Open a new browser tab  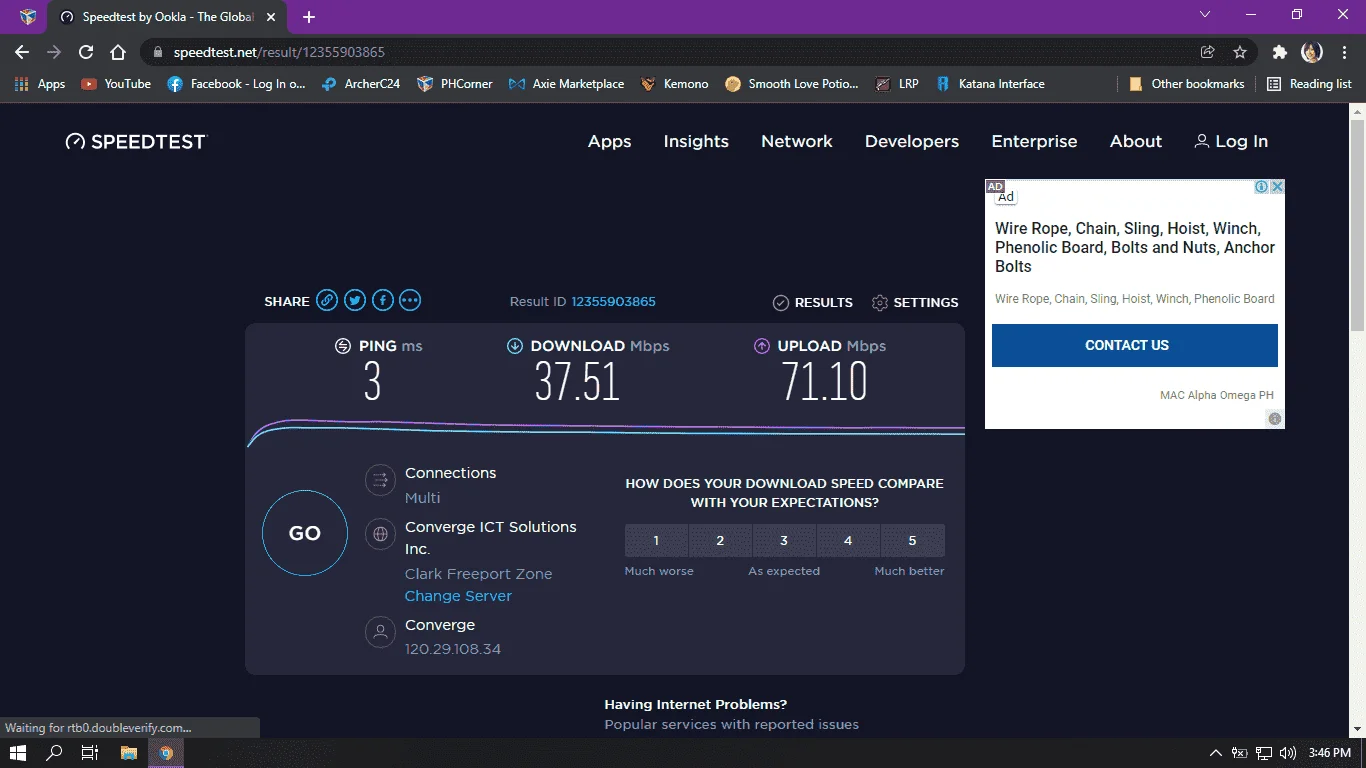[x=309, y=17]
